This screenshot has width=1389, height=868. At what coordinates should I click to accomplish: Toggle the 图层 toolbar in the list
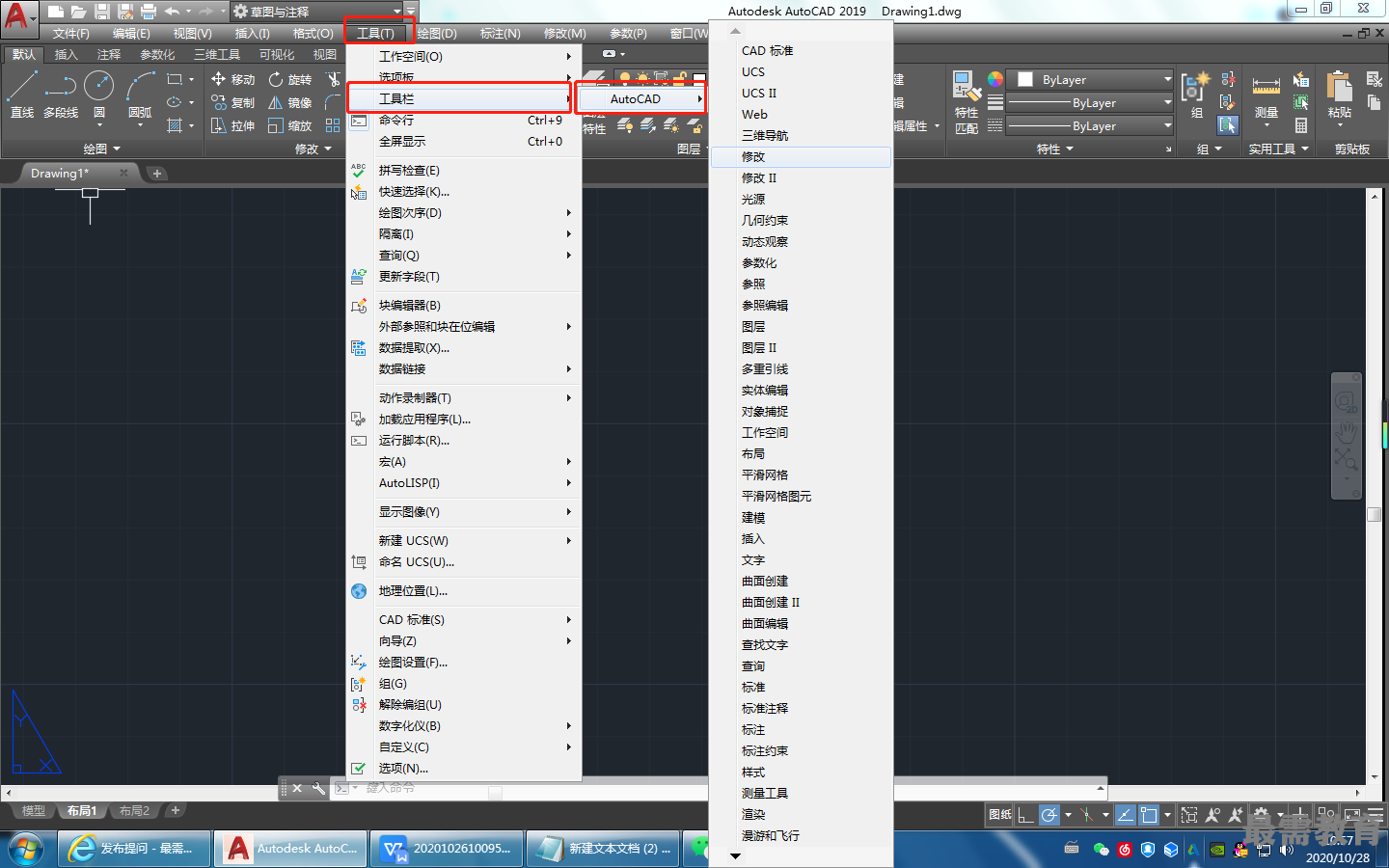pyautogui.click(x=801, y=326)
